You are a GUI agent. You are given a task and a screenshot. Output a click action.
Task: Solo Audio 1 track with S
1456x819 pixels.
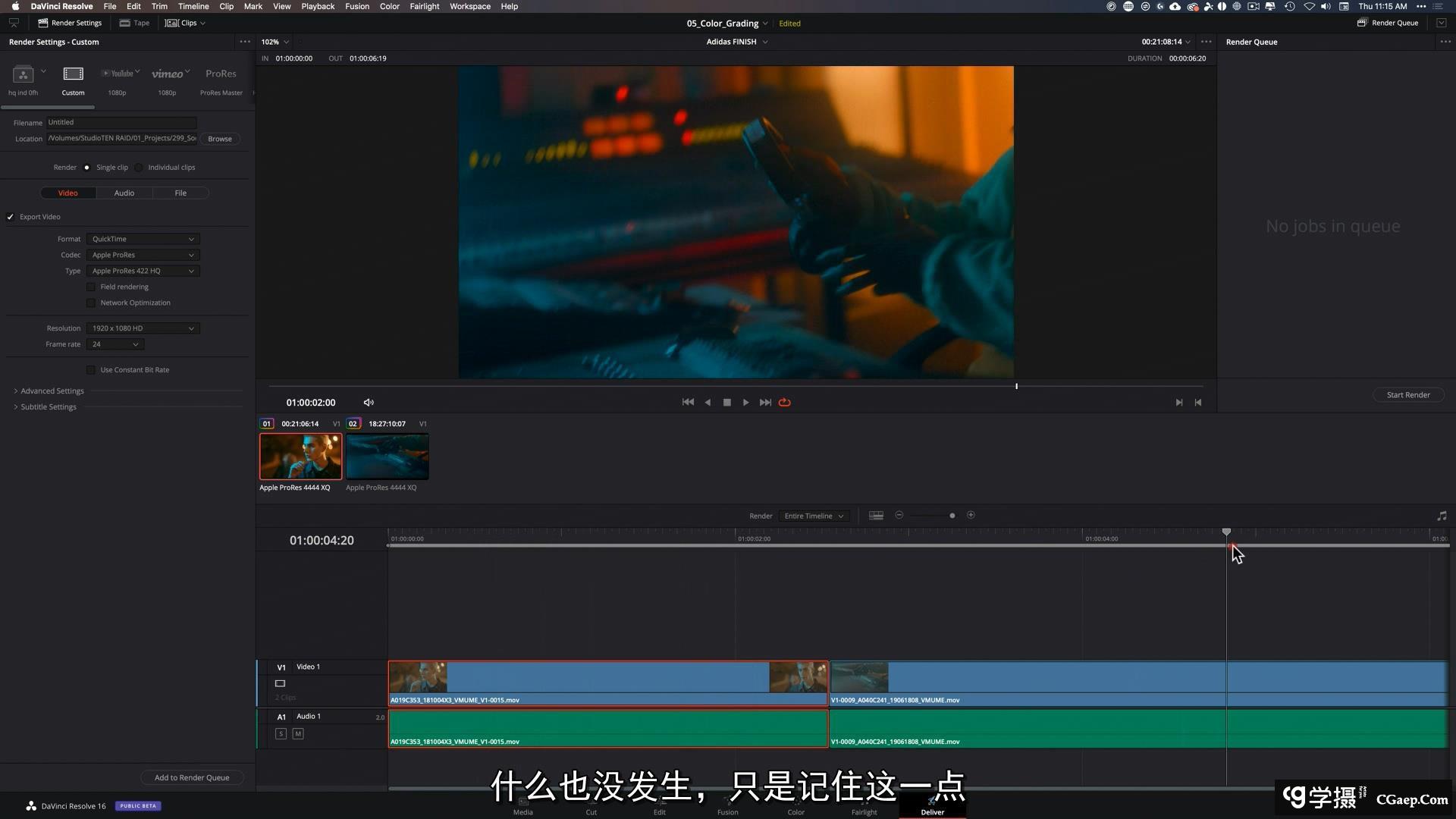tap(281, 734)
